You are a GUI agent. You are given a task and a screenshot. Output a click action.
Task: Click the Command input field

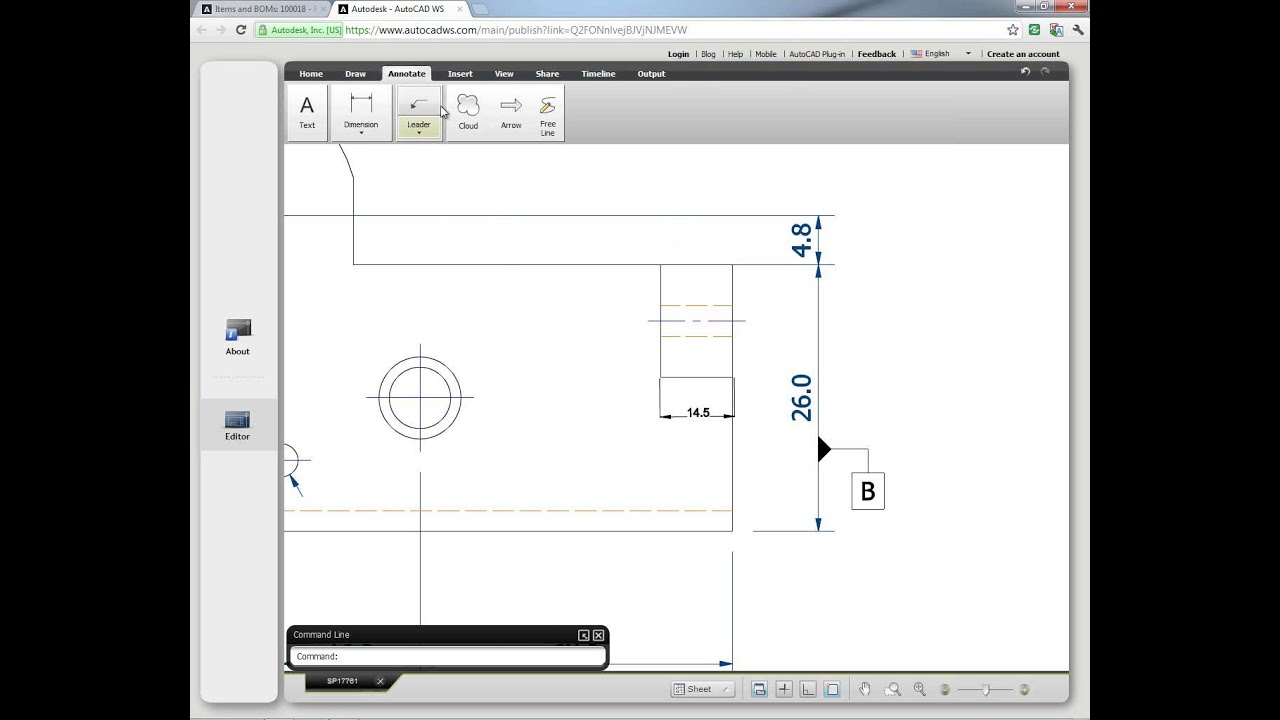click(x=447, y=657)
